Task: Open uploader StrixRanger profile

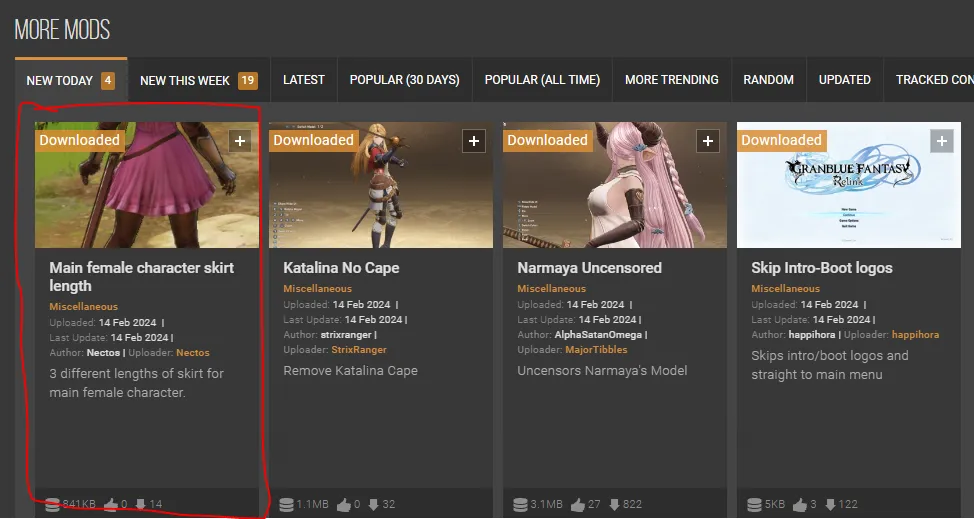Action: point(358,350)
